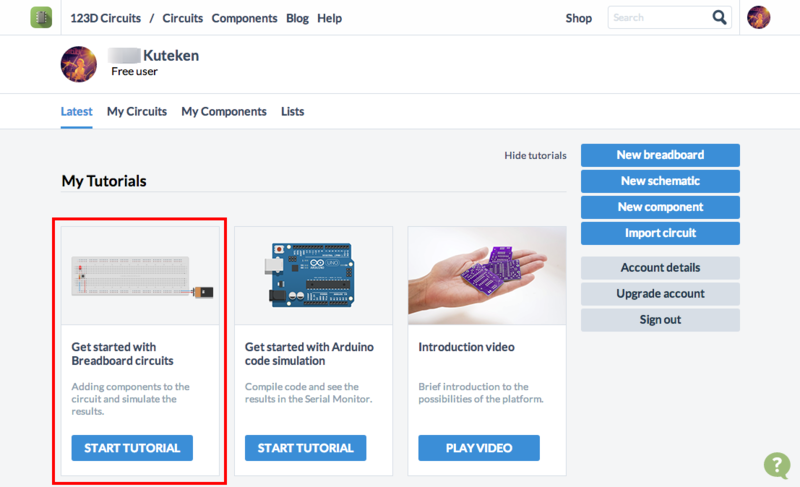Click the search magnifier icon
The height and width of the screenshot is (487, 800).
[719, 18]
